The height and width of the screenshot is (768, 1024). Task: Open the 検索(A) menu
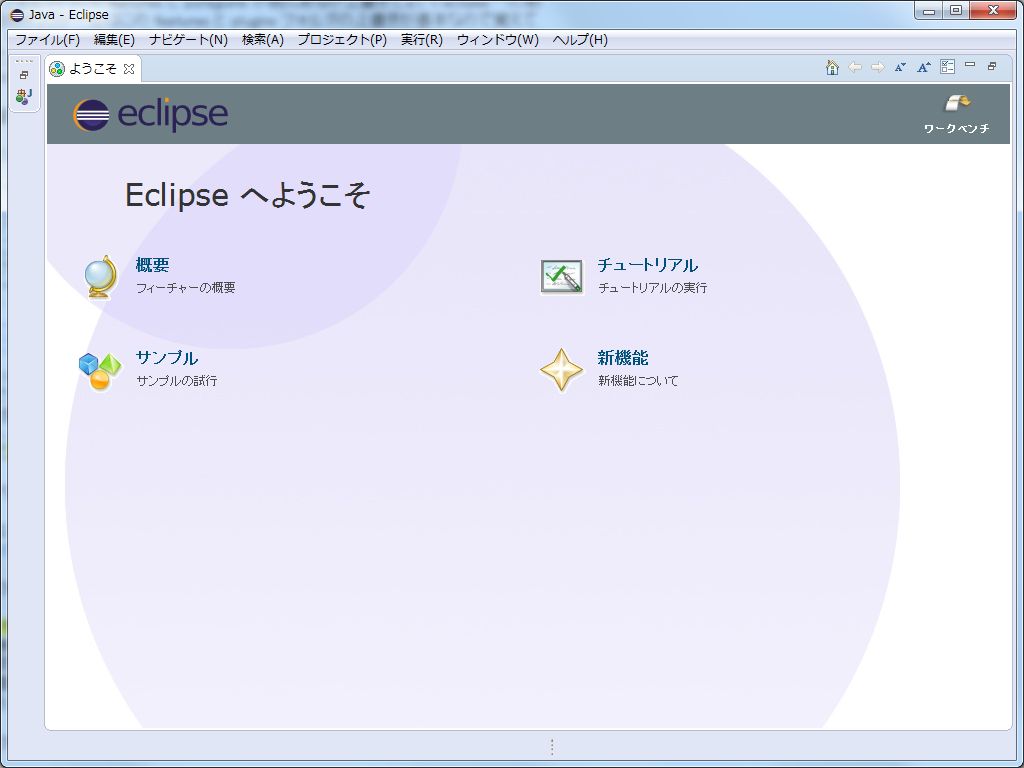263,40
